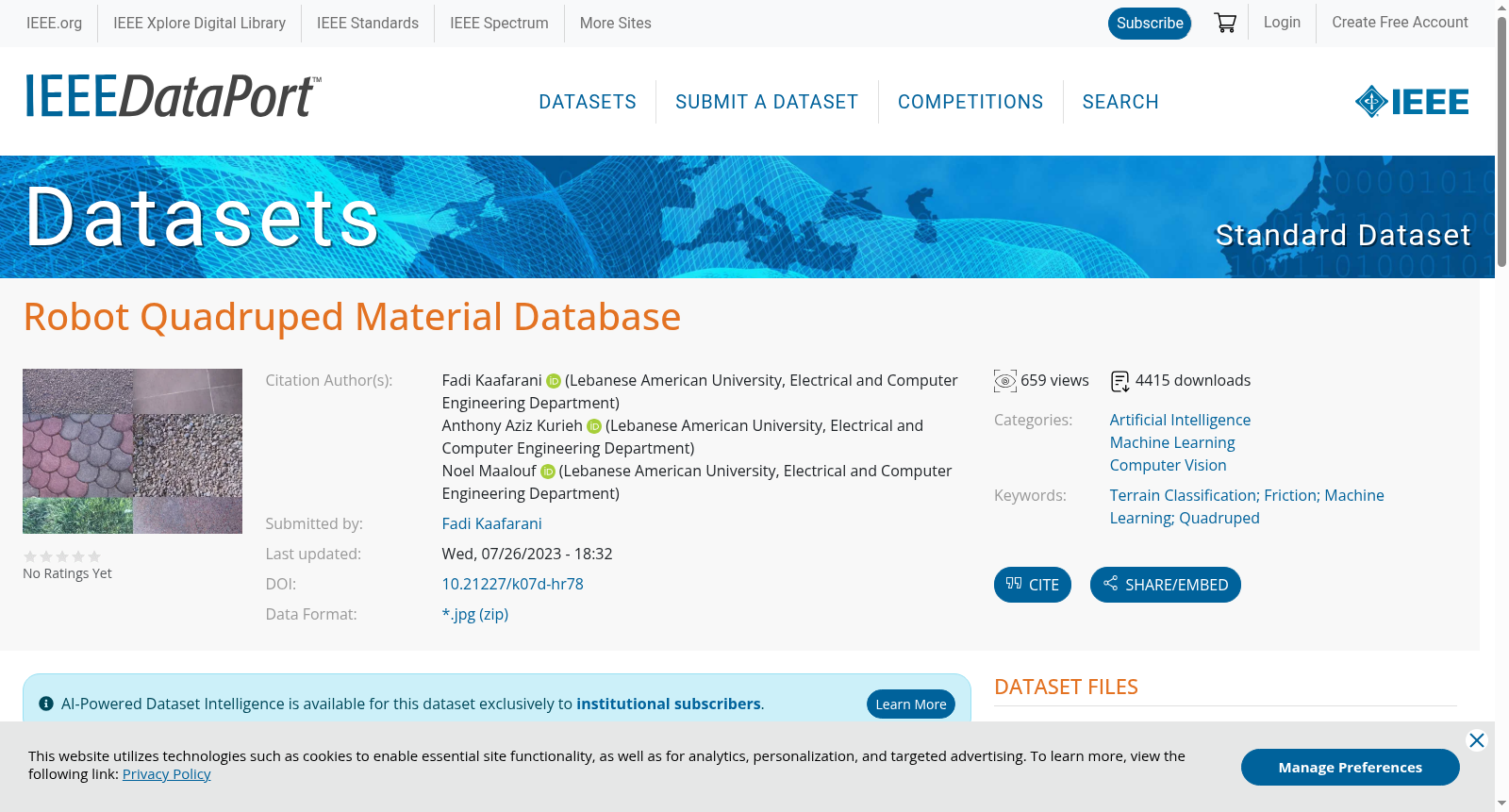Screen dimensions: 1509x812
Task: Open the shopping cart icon
Action: click(x=1225, y=23)
